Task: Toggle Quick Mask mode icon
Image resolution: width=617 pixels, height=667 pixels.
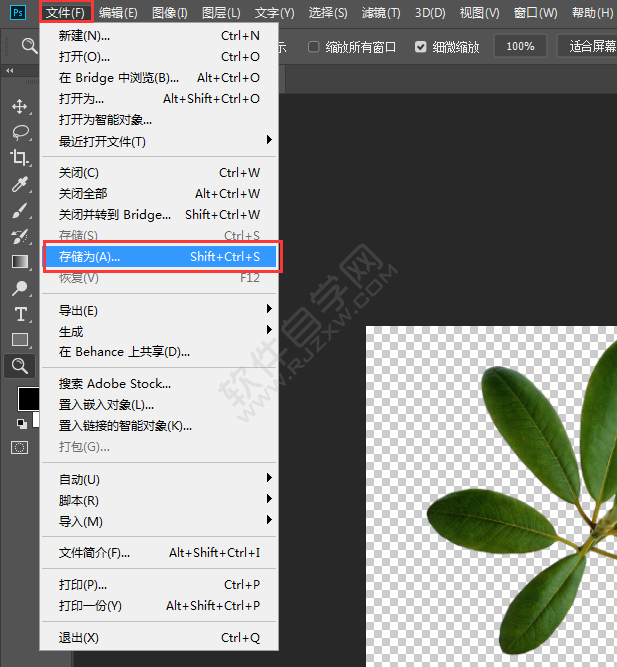Action: point(20,448)
